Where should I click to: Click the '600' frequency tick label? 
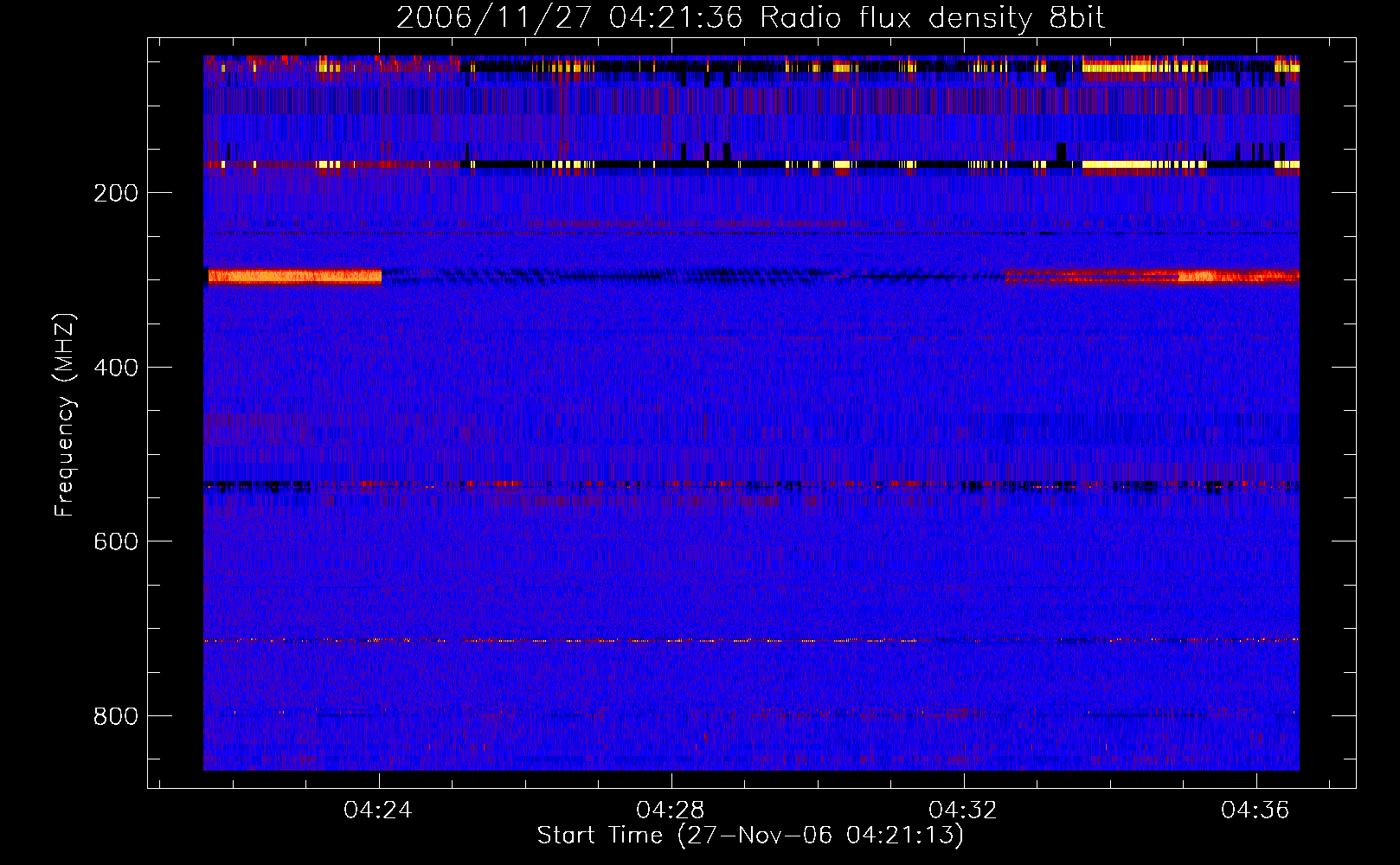pyautogui.click(x=116, y=541)
